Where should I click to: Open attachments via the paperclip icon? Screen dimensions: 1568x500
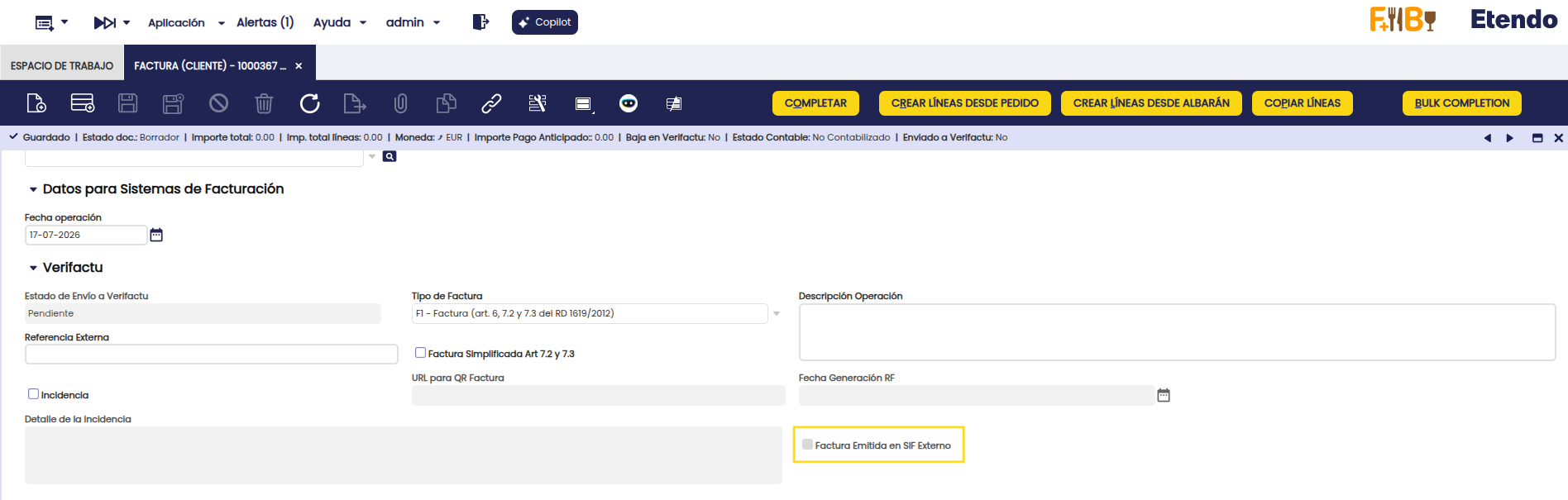click(x=400, y=103)
